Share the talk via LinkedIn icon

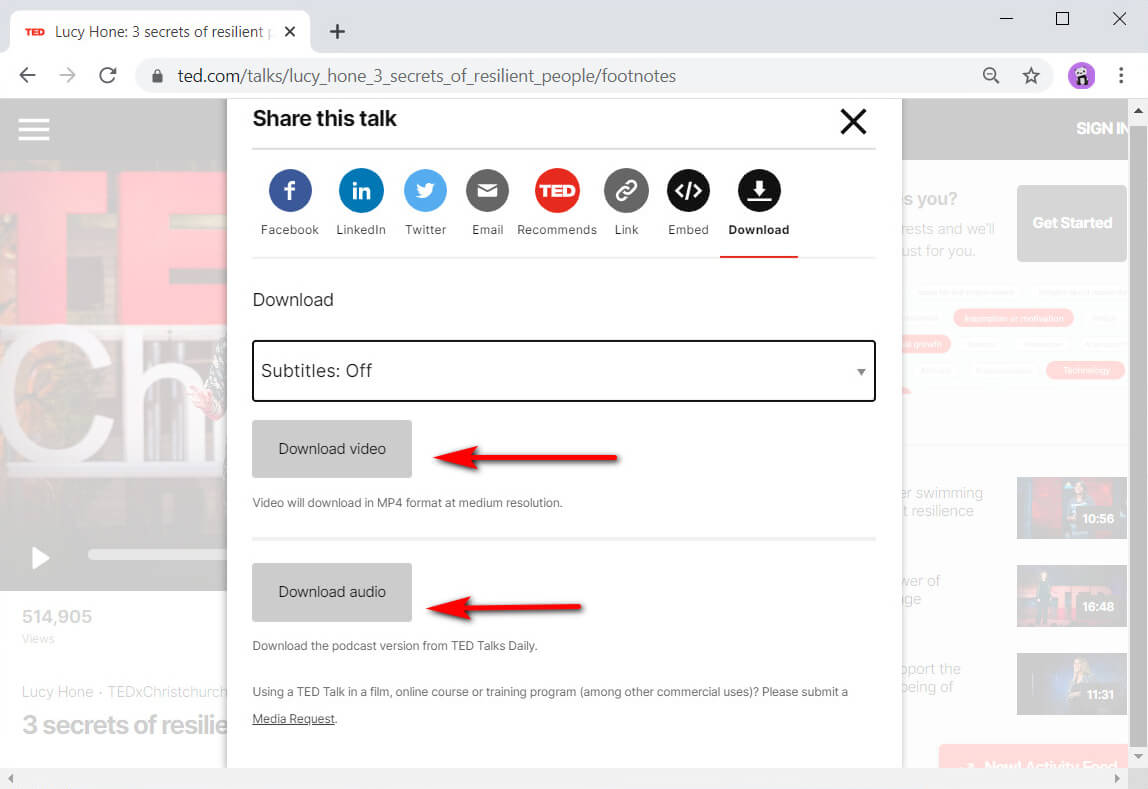361,190
